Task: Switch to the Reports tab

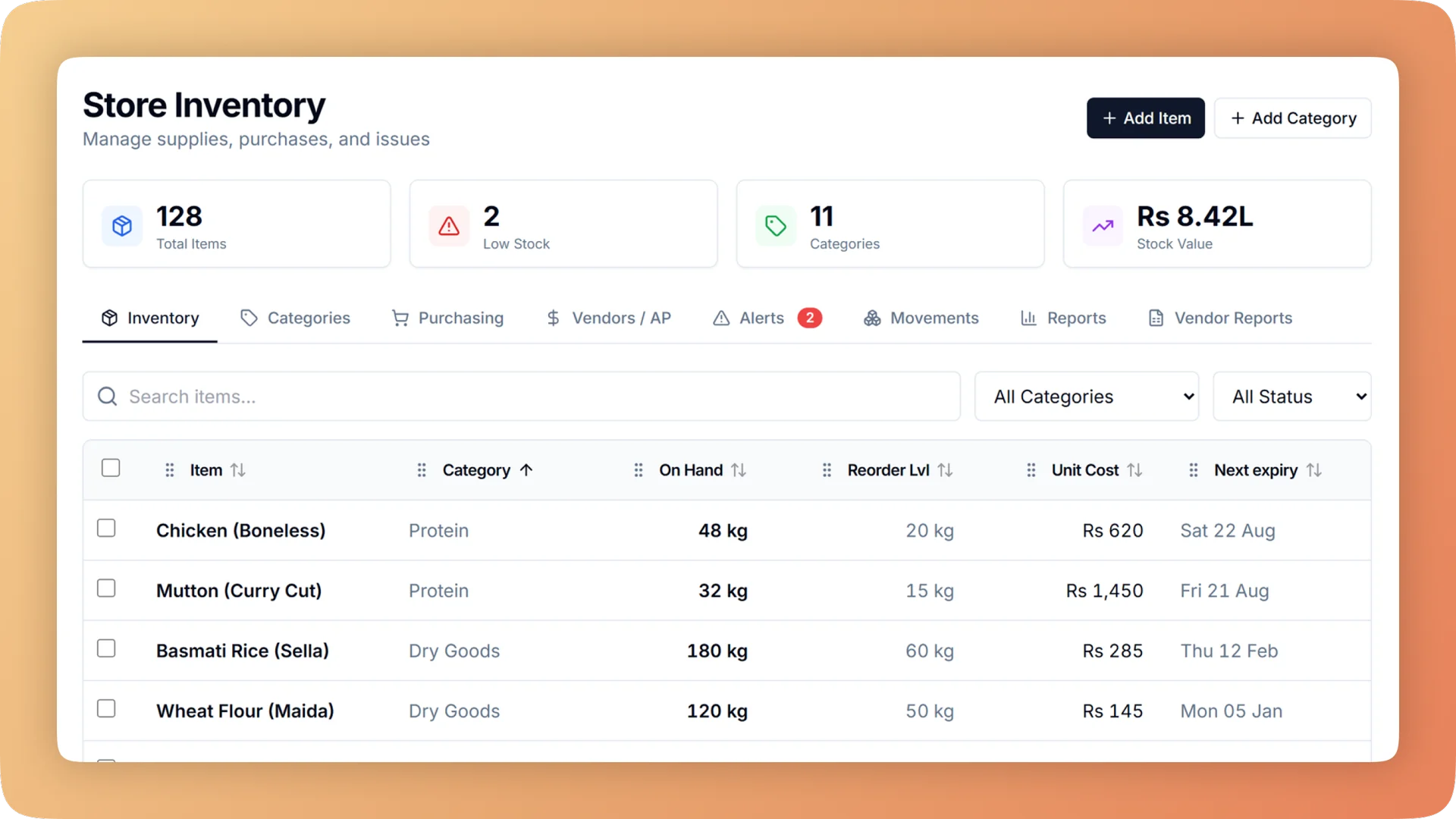Action: tap(1063, 318)
